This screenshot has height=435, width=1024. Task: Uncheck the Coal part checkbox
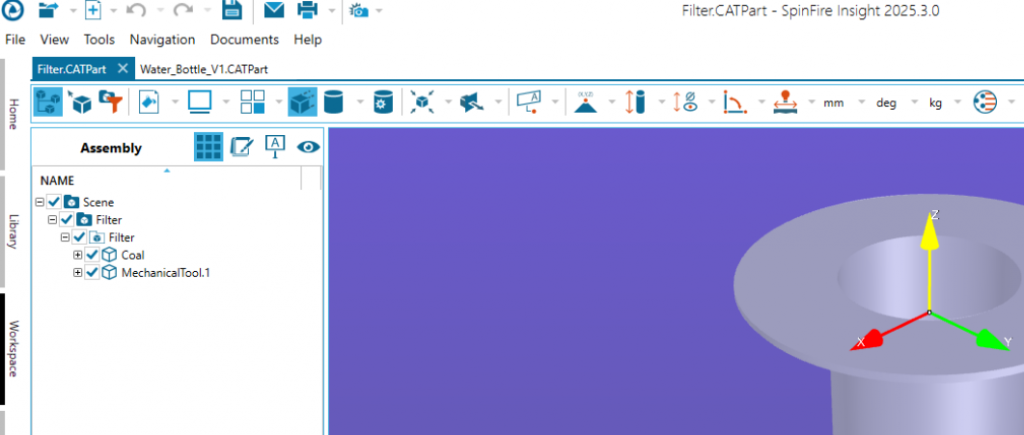coord(92,255)
